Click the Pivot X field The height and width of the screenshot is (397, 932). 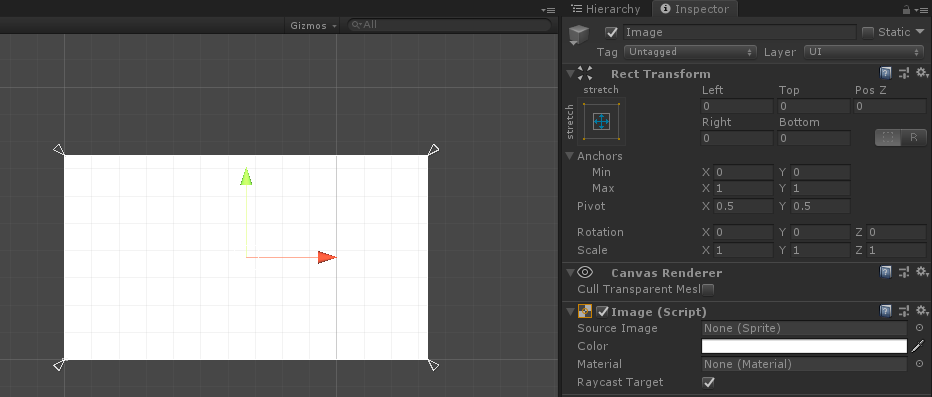[x=743, y=206]
